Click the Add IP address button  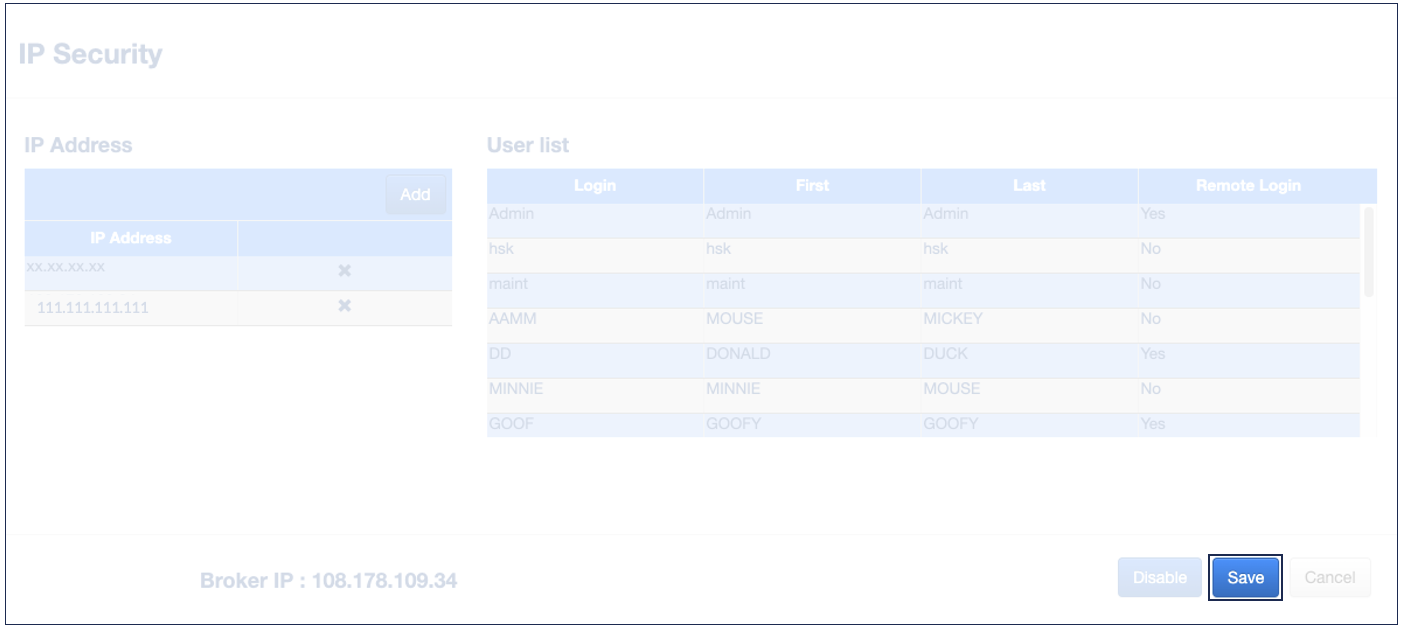pos(415,195)
